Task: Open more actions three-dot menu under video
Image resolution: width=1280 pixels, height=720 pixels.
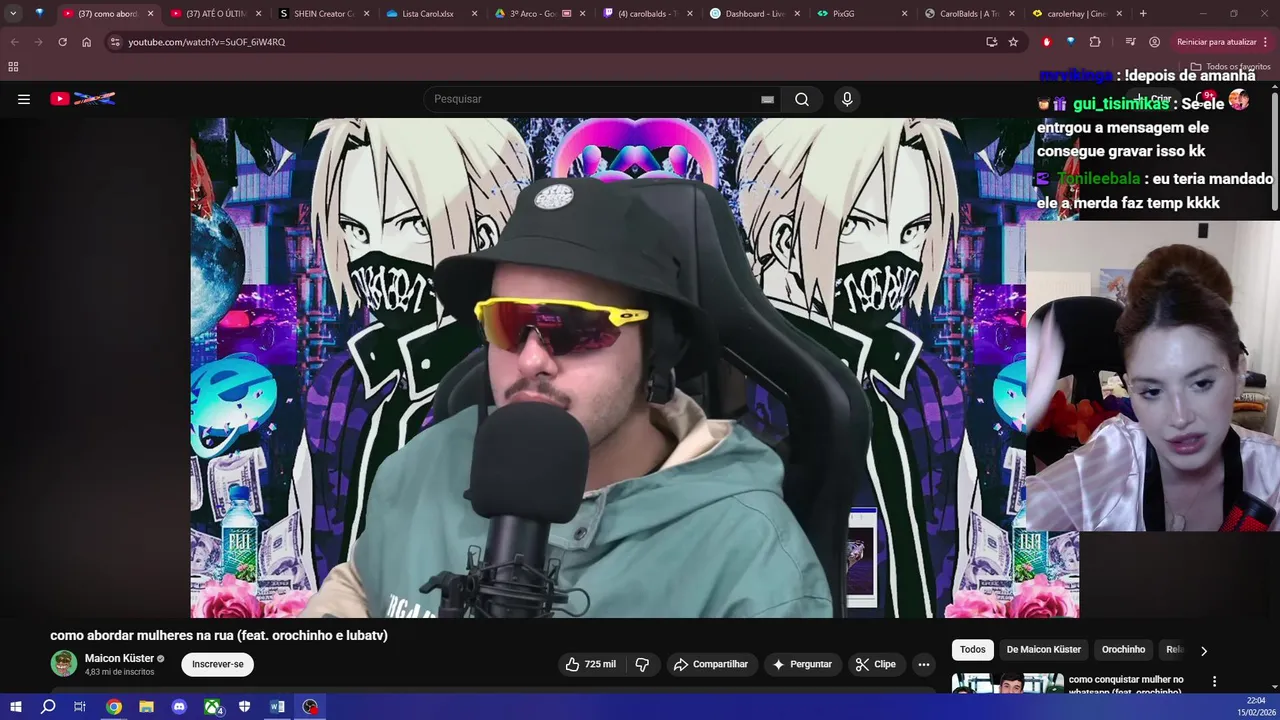Action: (924, 664)
